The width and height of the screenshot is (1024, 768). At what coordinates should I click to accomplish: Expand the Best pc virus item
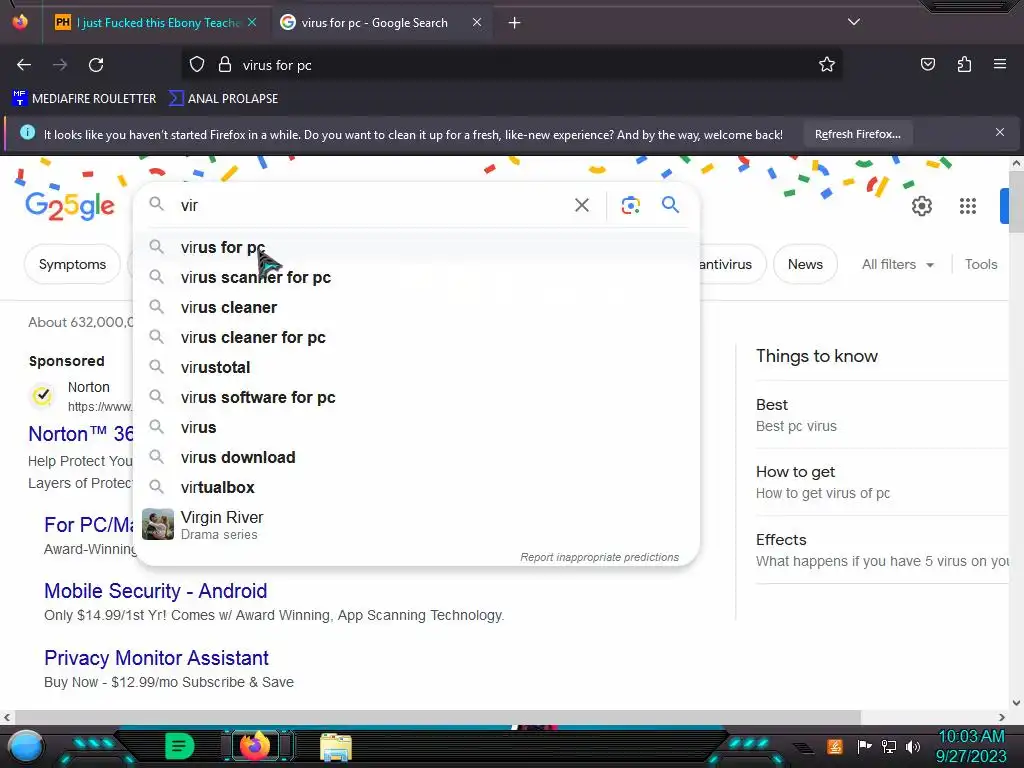pyautogui.click(x=882, y=415)
